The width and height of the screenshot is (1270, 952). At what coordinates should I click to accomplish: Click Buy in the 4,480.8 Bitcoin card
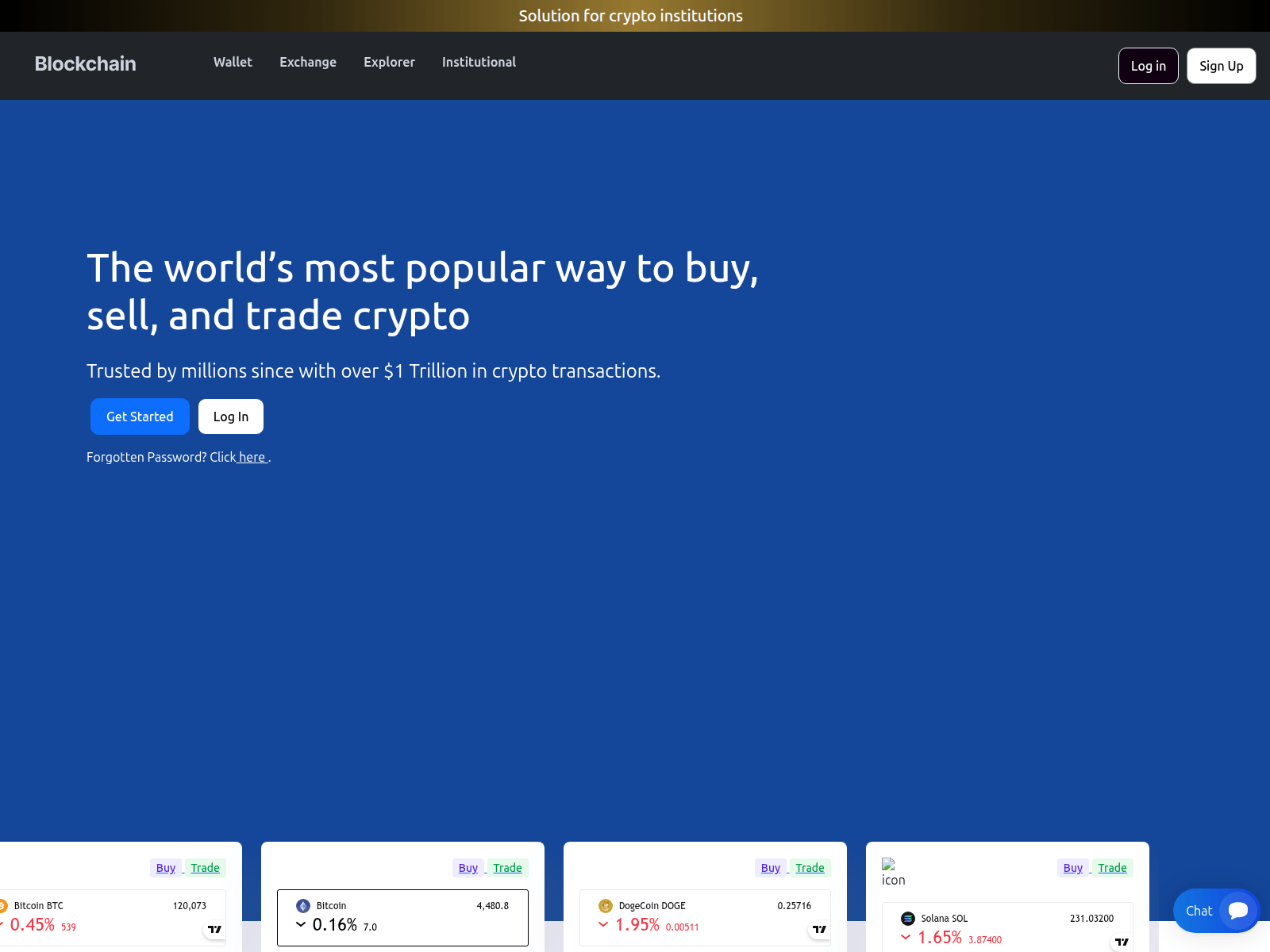[x=468, y=868]
